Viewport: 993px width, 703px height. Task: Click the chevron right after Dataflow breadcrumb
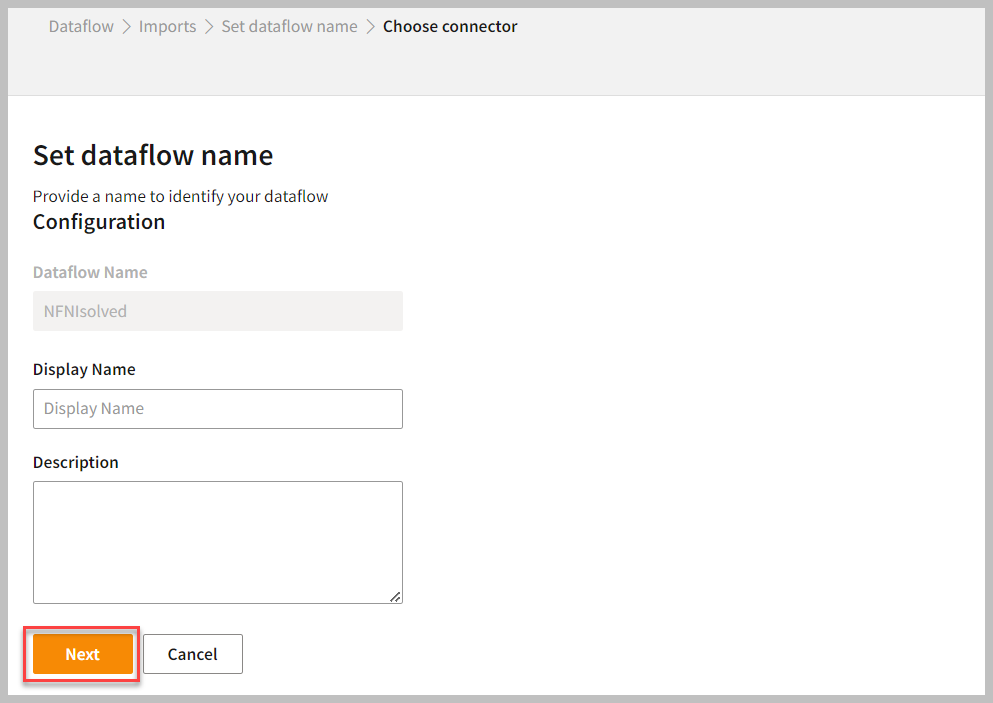127,27
